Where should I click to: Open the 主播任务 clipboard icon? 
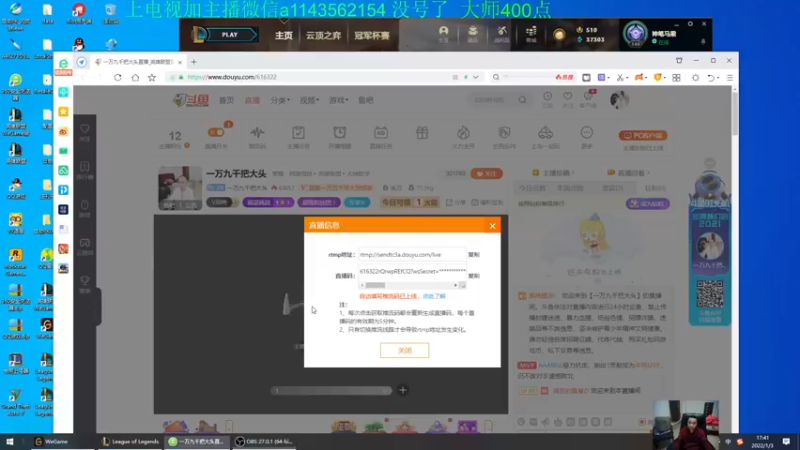pyautogui.click(x=298, y=133)
